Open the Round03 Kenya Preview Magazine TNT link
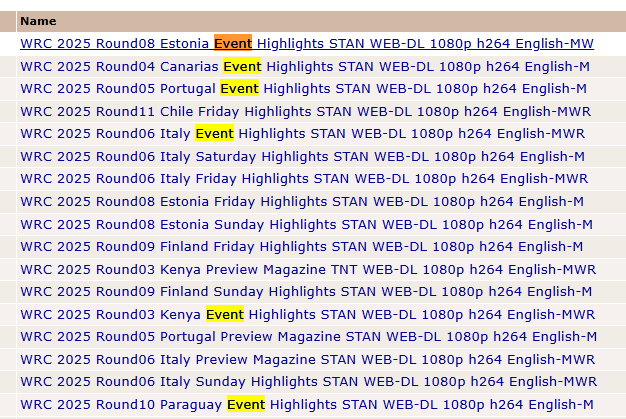This screenshot has height=419, width=626. coord(308,269)
